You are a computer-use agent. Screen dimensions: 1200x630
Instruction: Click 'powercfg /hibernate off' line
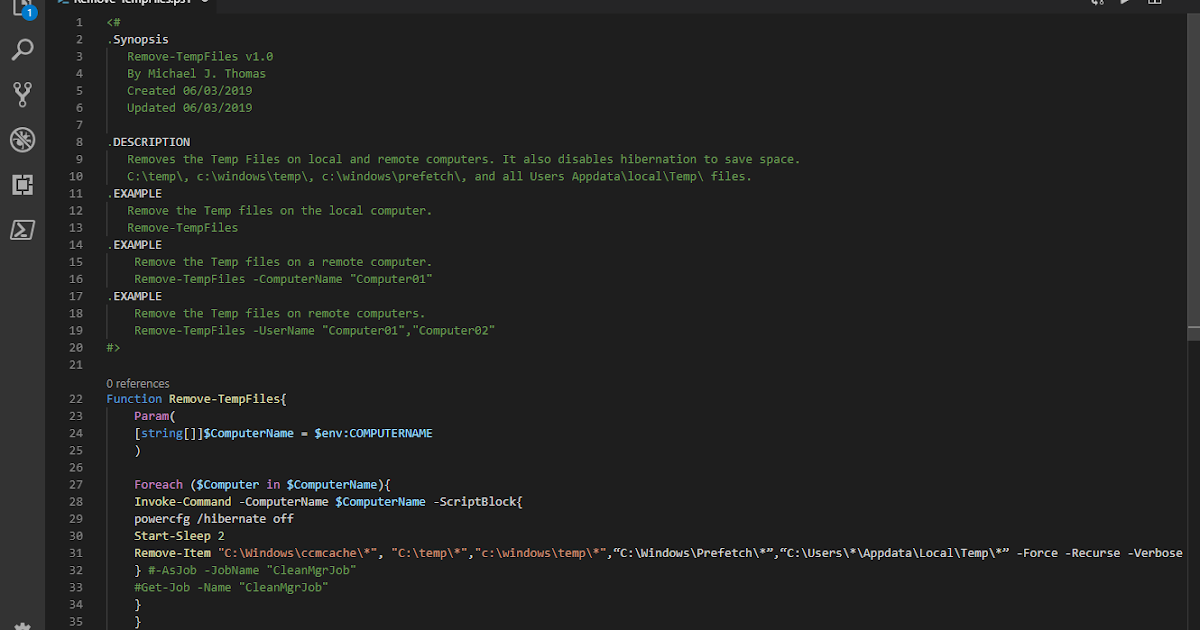(x=213, y=519)
